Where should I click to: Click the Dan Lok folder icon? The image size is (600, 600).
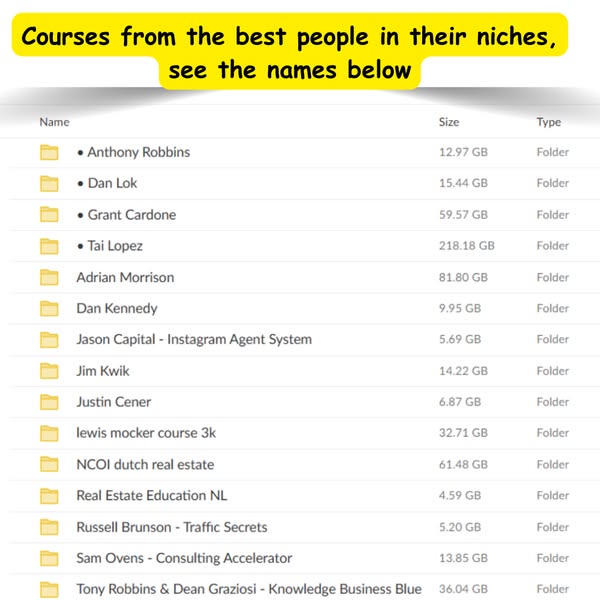(x=49, y=183)
